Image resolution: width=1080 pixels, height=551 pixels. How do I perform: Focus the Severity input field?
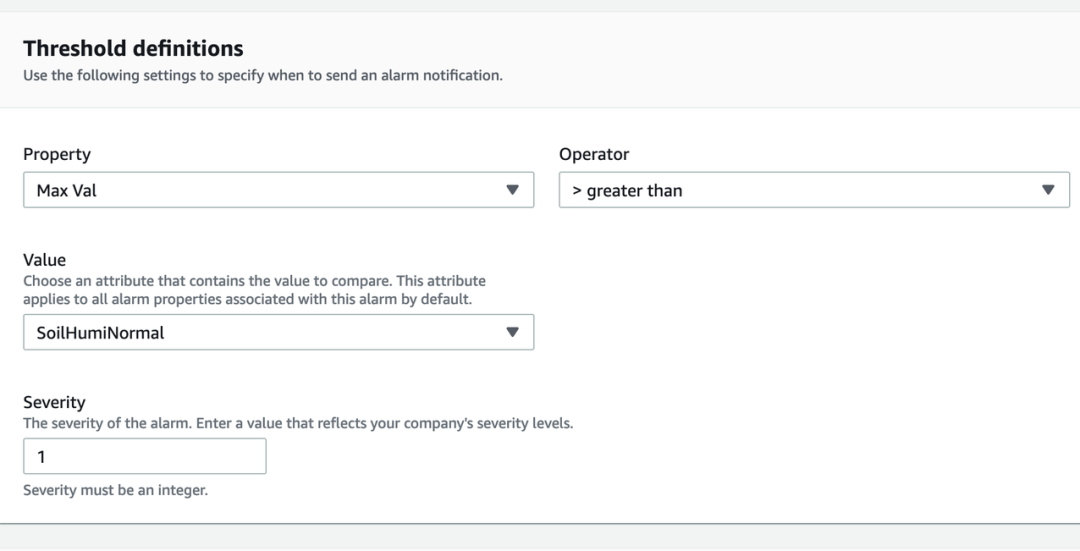[x=145, y=456]
